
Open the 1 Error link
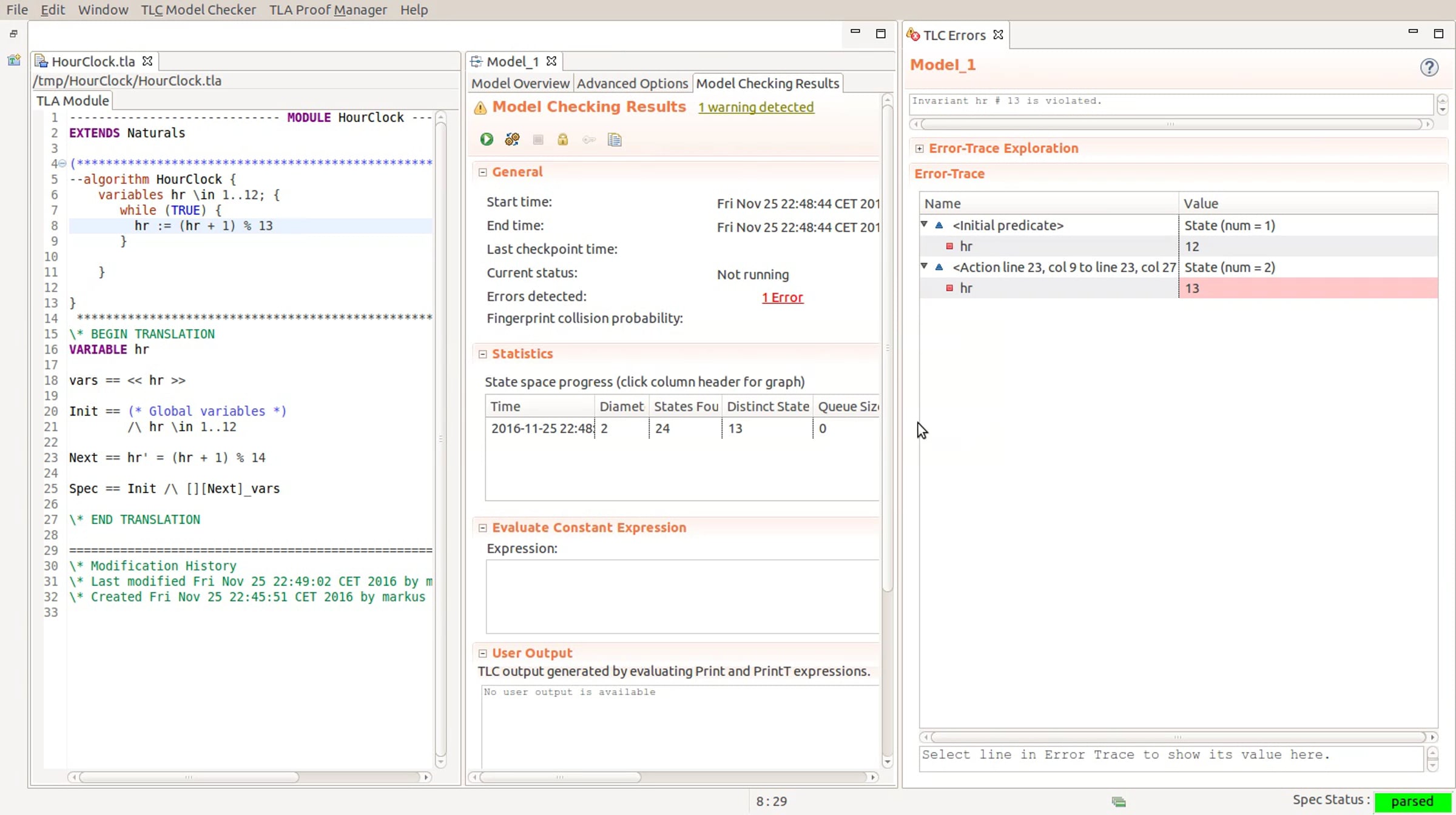[x=783, y=298]
